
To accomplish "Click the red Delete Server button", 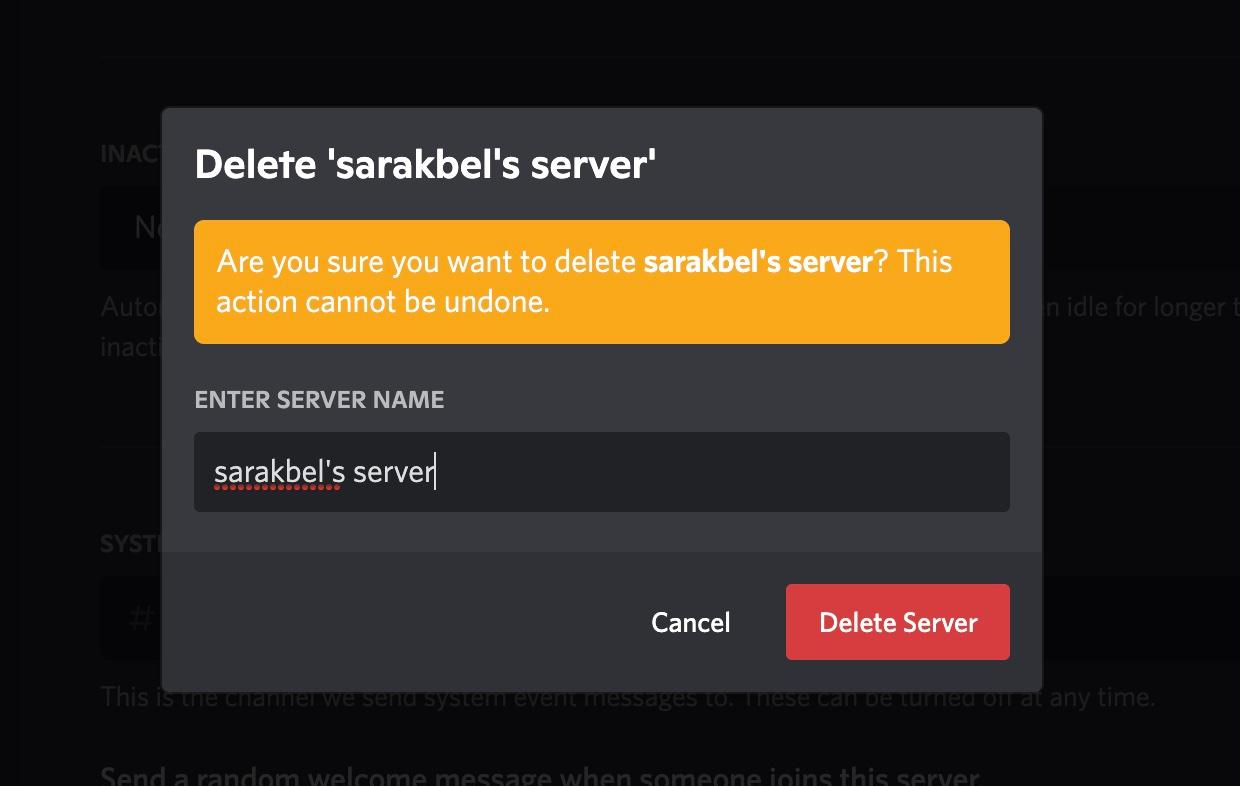I will point(897,621).
